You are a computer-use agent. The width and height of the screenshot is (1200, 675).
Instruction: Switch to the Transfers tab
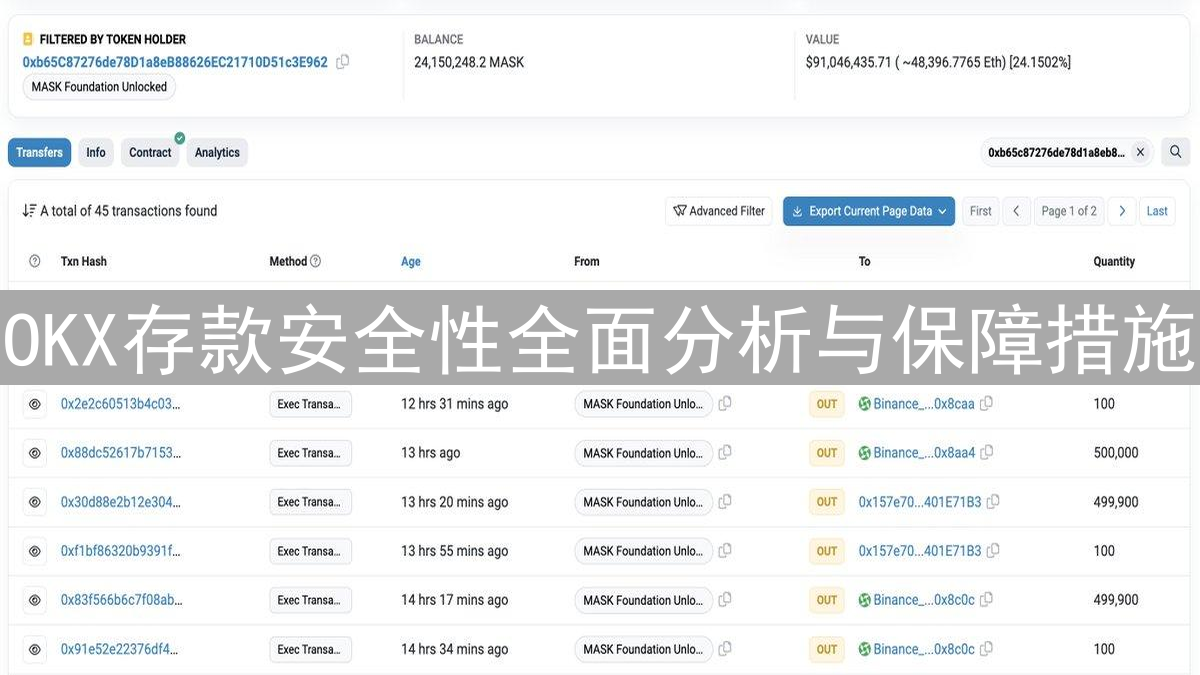click(x=40, y=153)
